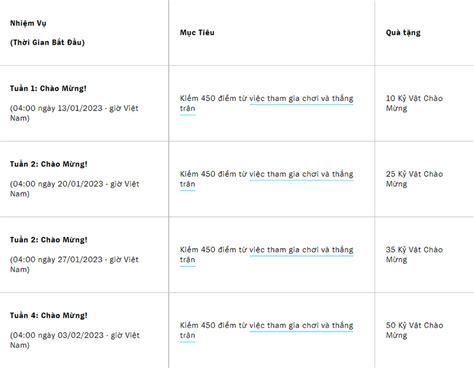Click '(Thời Gian Bắt Đầu)' header subtitle
The height and width of the screenshot is (368, 474).
coord(47,42)
